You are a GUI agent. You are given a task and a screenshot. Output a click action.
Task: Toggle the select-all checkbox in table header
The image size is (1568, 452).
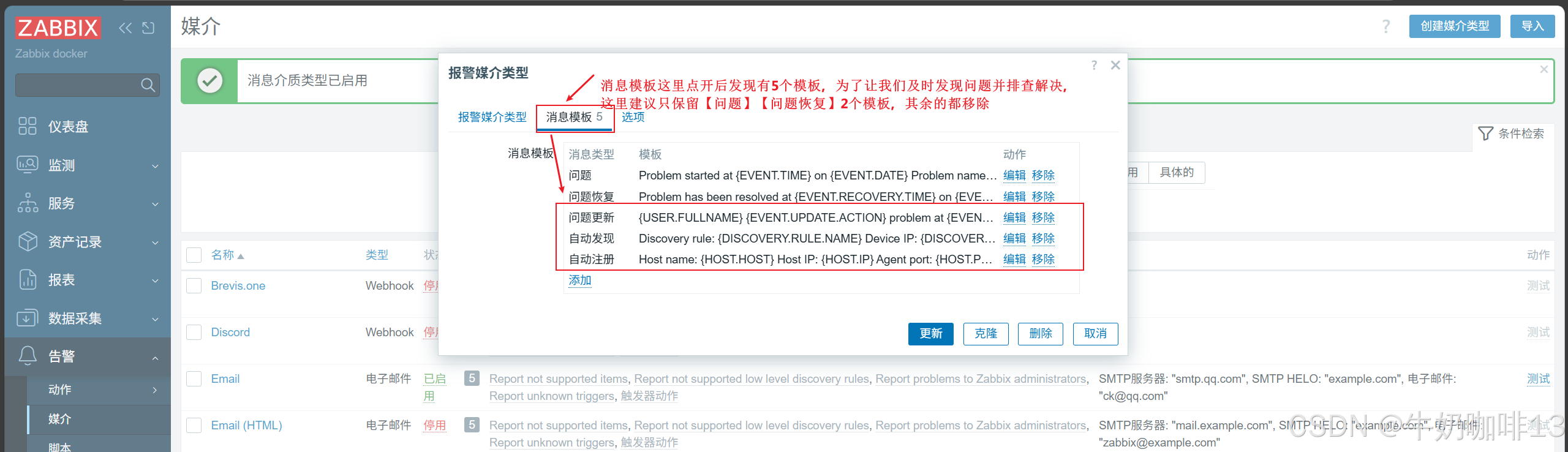coord(194,255)
